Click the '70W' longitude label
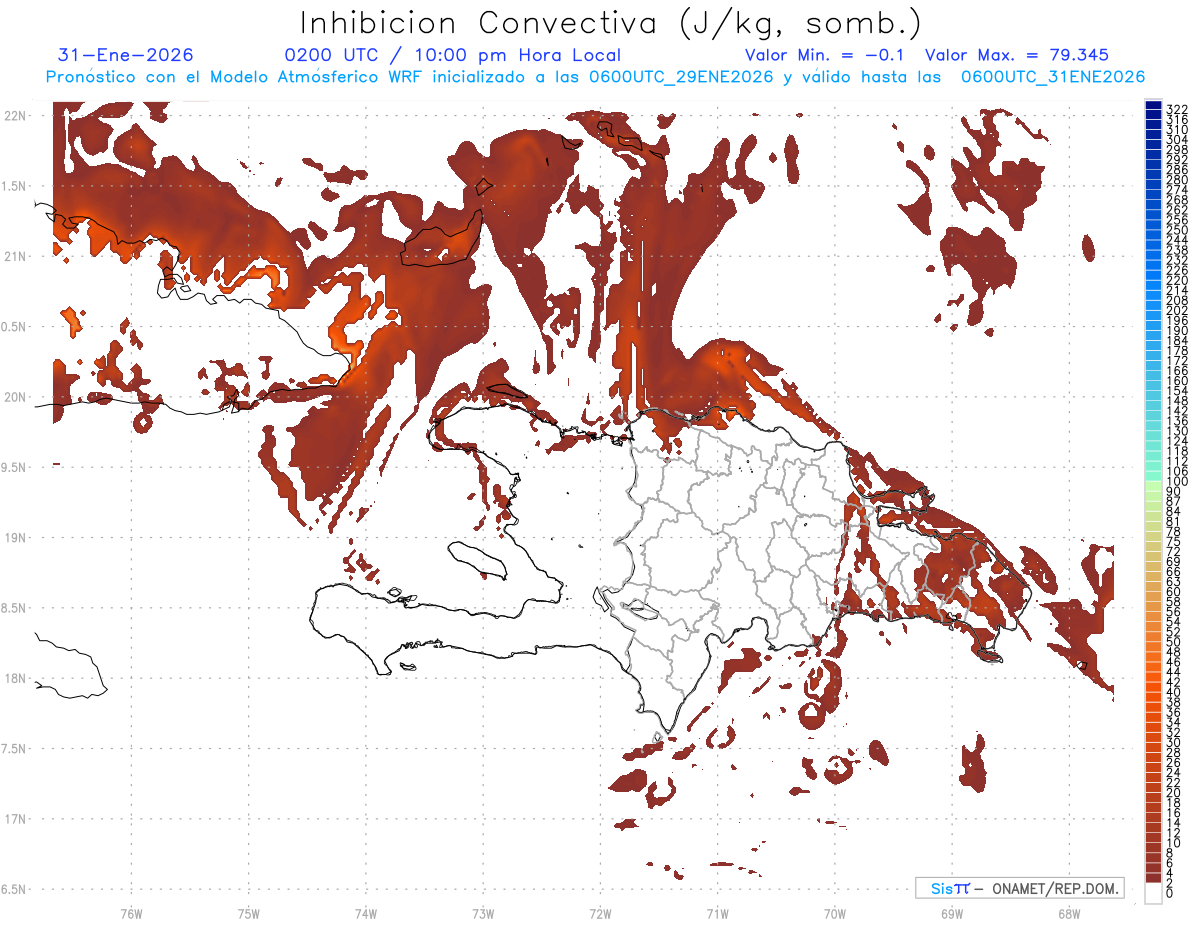 [x=835, y=913]
